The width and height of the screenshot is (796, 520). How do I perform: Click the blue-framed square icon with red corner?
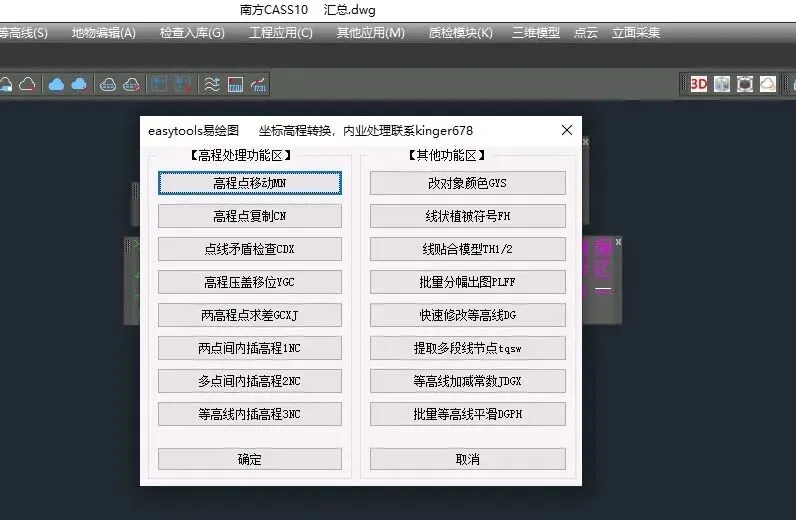[x=235, y=84]
